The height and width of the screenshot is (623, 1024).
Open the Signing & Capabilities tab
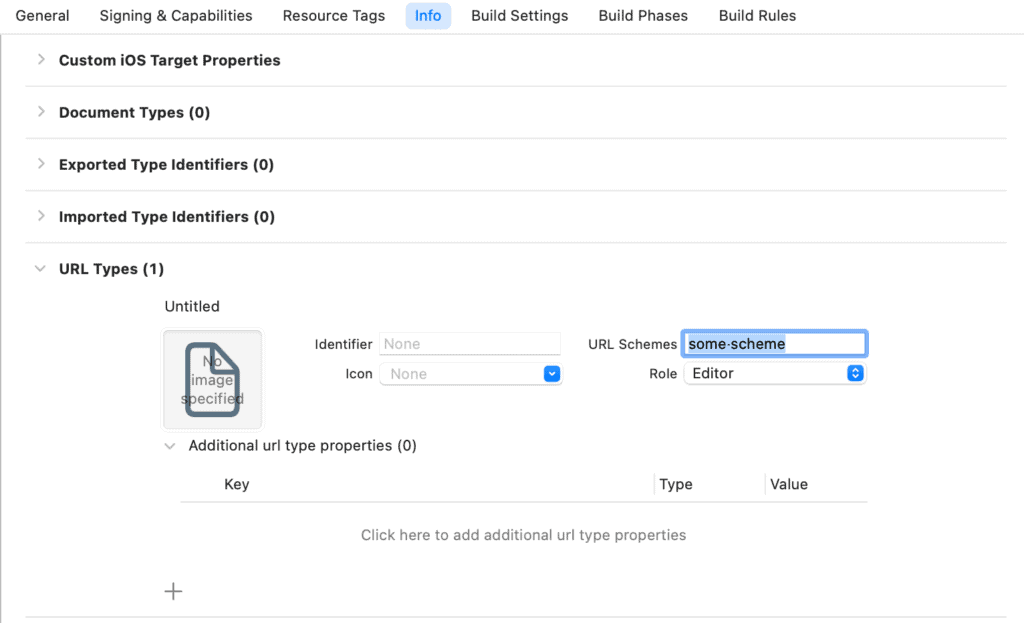176,16
